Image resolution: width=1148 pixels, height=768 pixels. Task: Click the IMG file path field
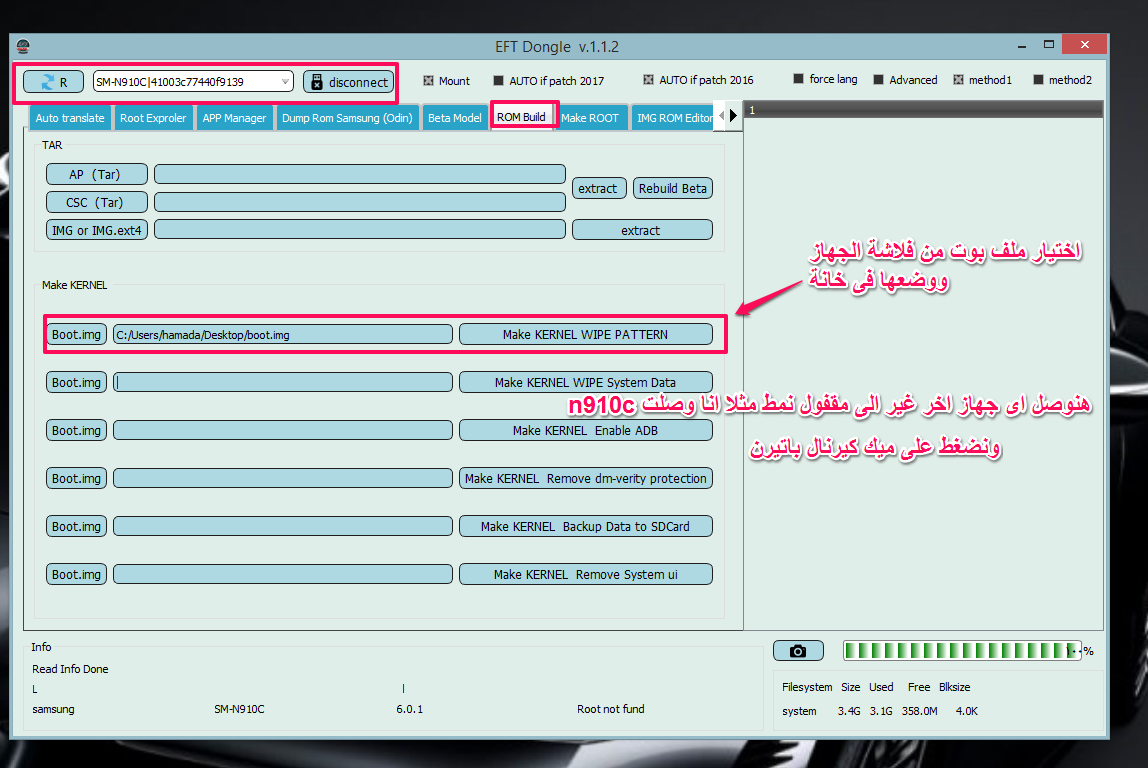tap(359, 230)
